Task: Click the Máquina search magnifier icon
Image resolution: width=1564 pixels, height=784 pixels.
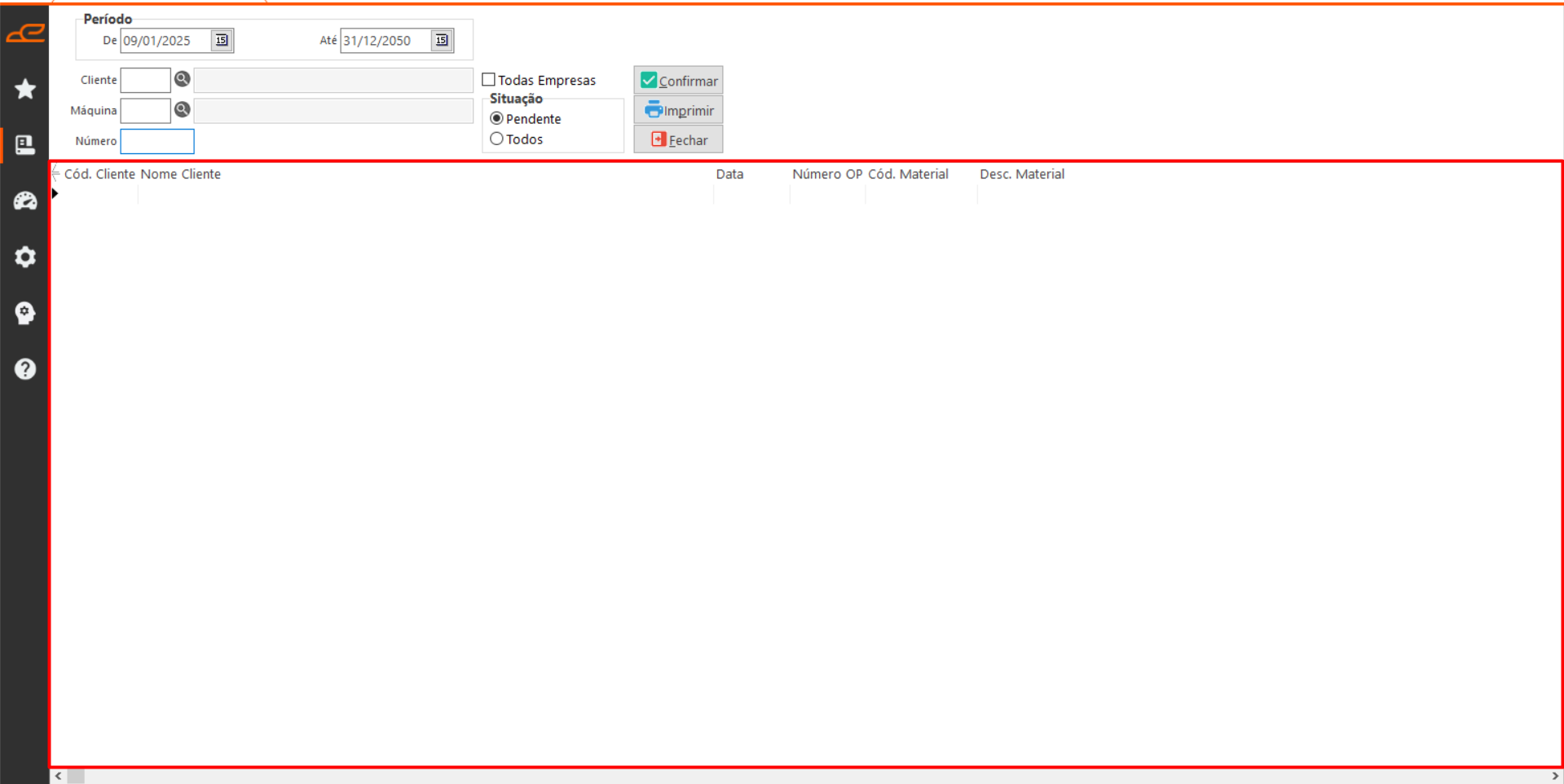Action: click(183, 110)
